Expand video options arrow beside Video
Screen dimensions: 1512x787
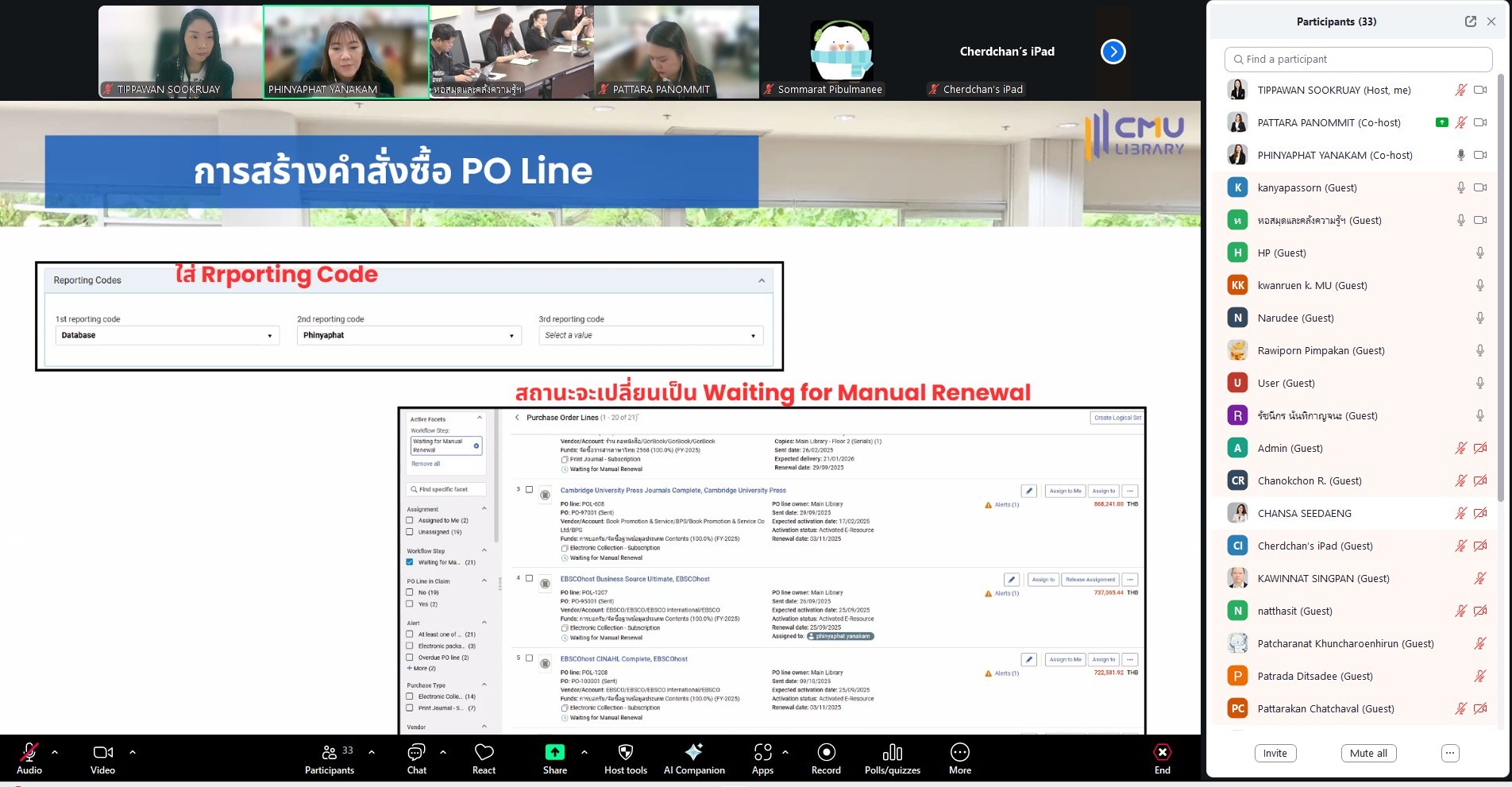click(x=133, y=751)
